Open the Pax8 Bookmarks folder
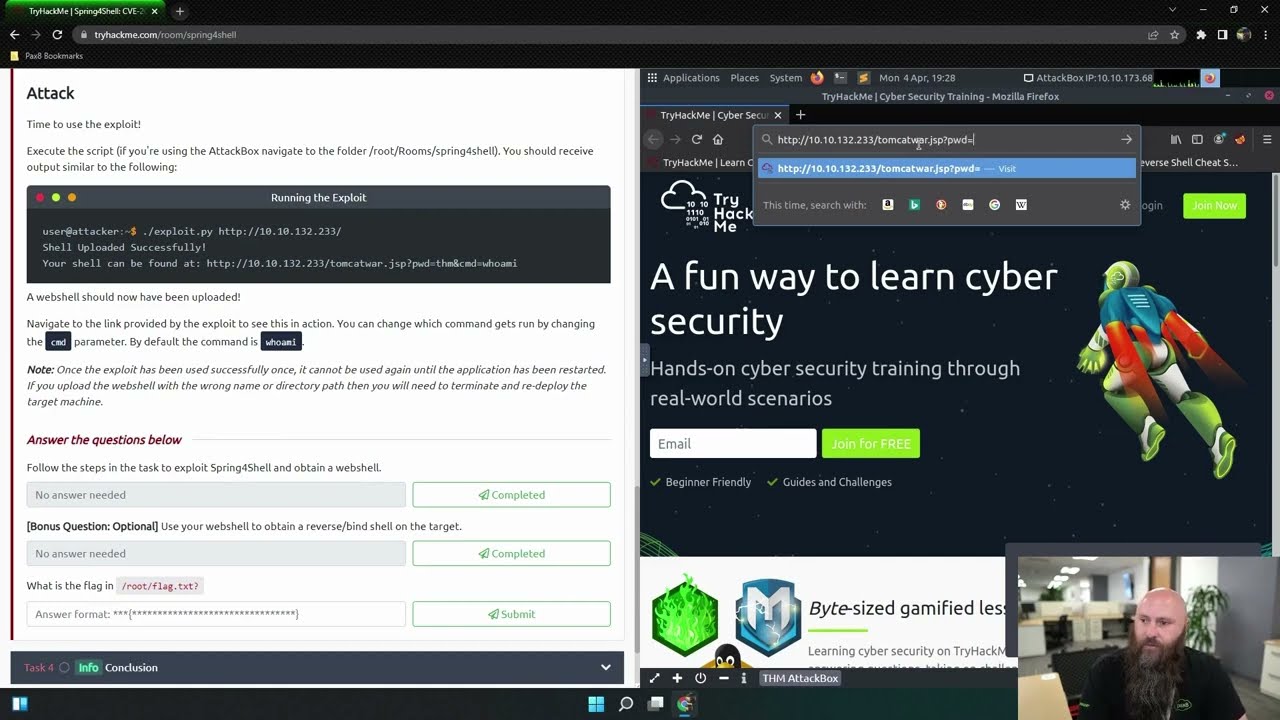 47,56
